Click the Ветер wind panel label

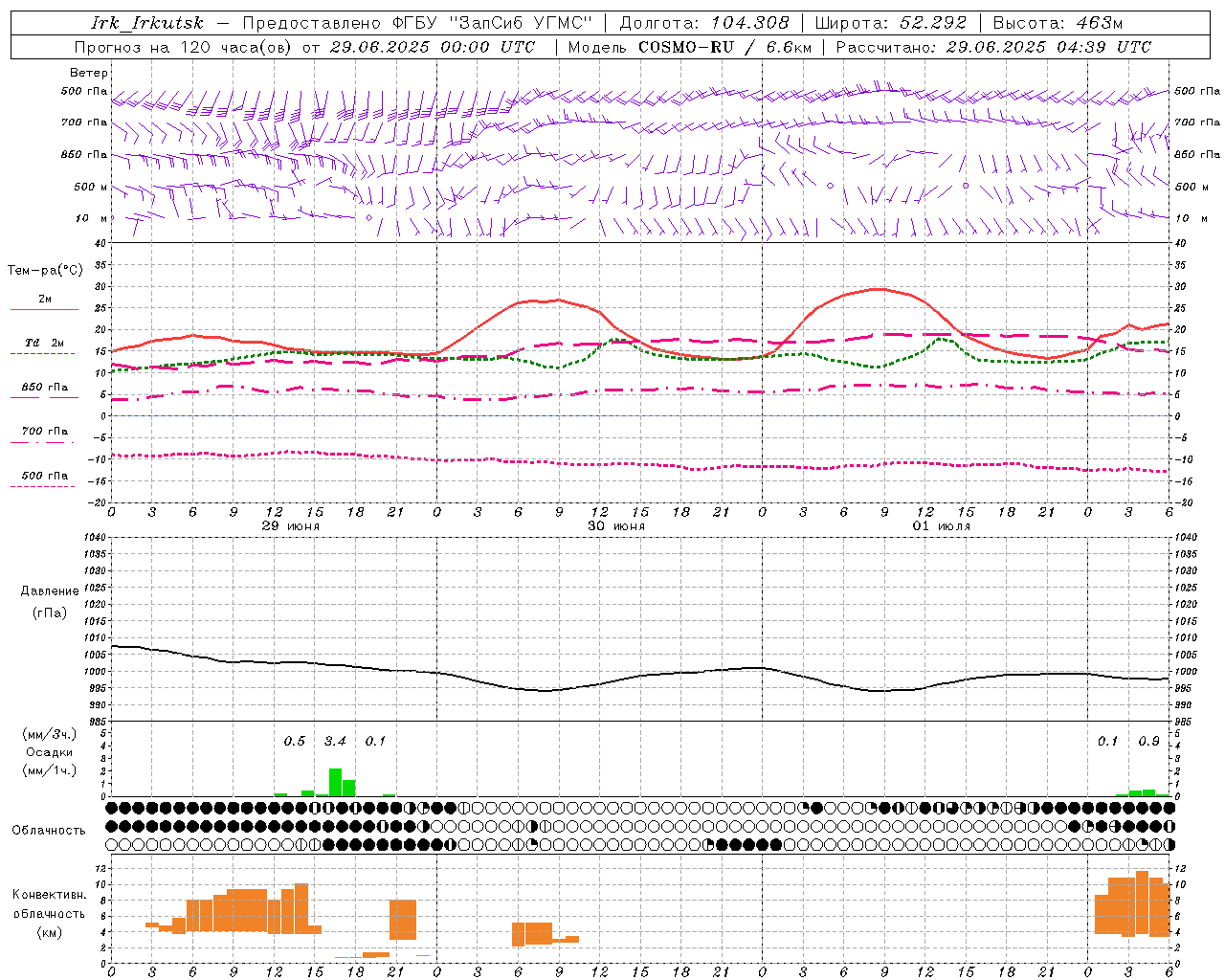89,73
